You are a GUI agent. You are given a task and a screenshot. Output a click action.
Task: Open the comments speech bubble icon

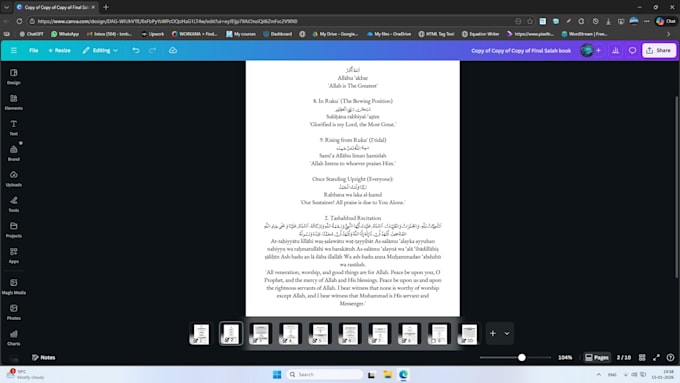click(x=632, y=51)
